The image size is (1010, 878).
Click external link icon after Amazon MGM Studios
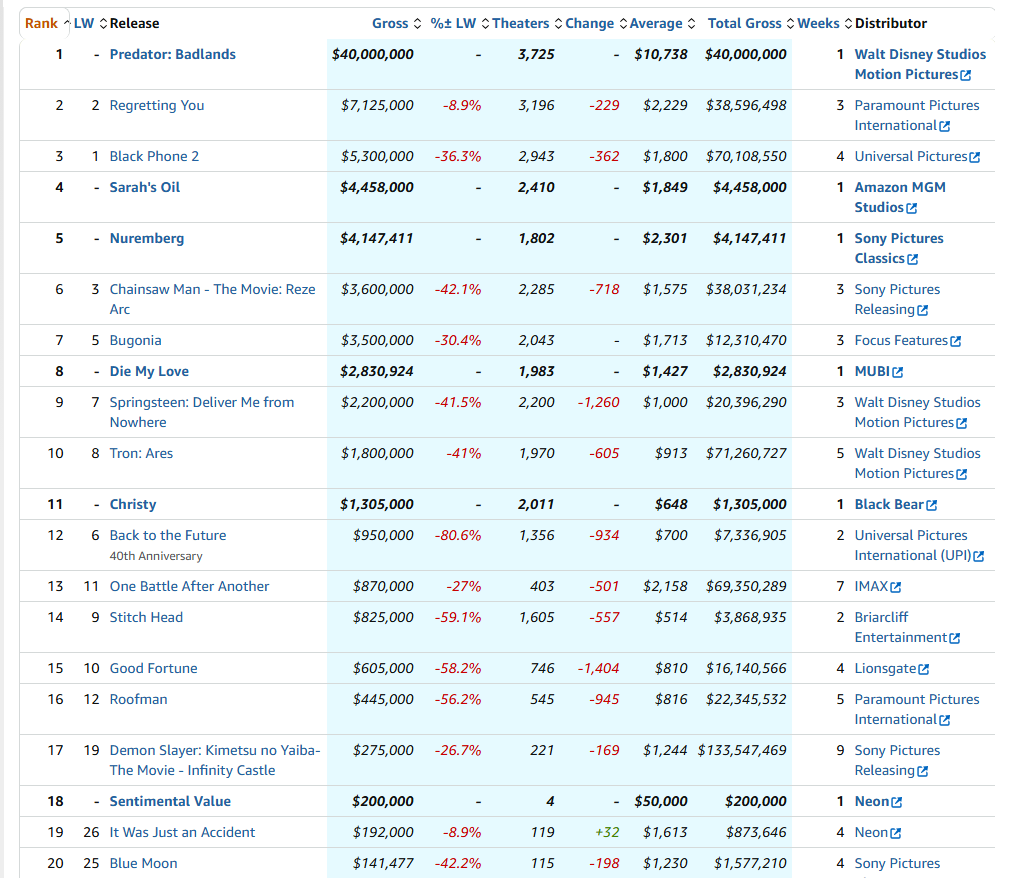click(x=911, y=208)
